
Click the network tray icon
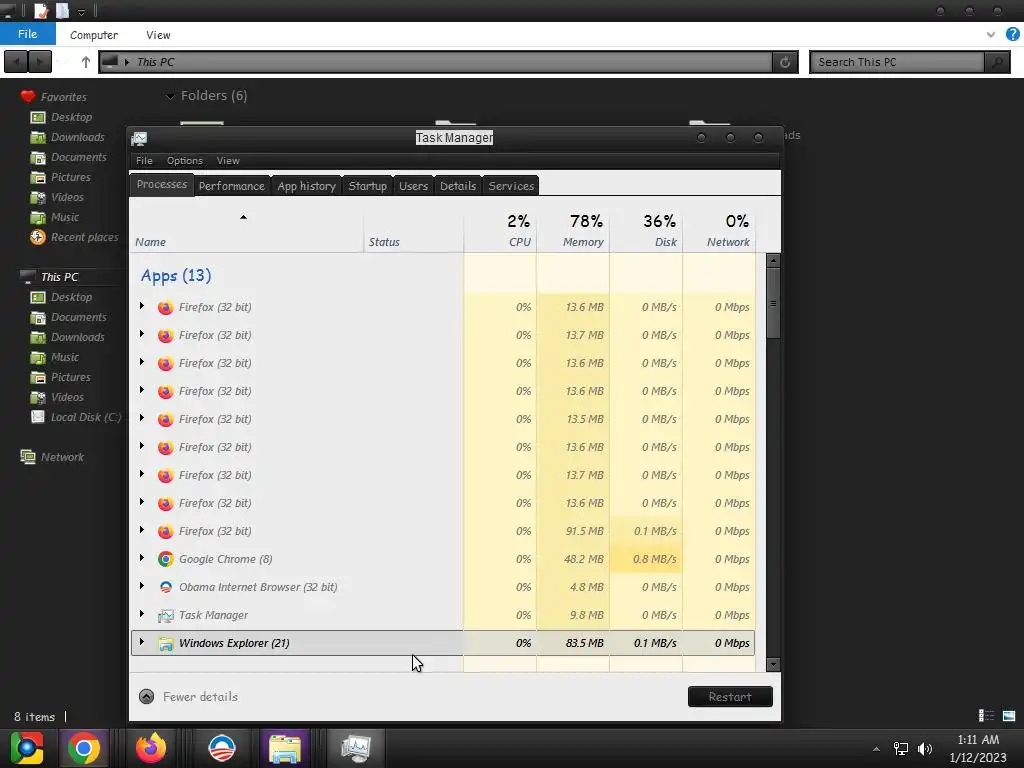pyautogui.click(x=901, y=749)
